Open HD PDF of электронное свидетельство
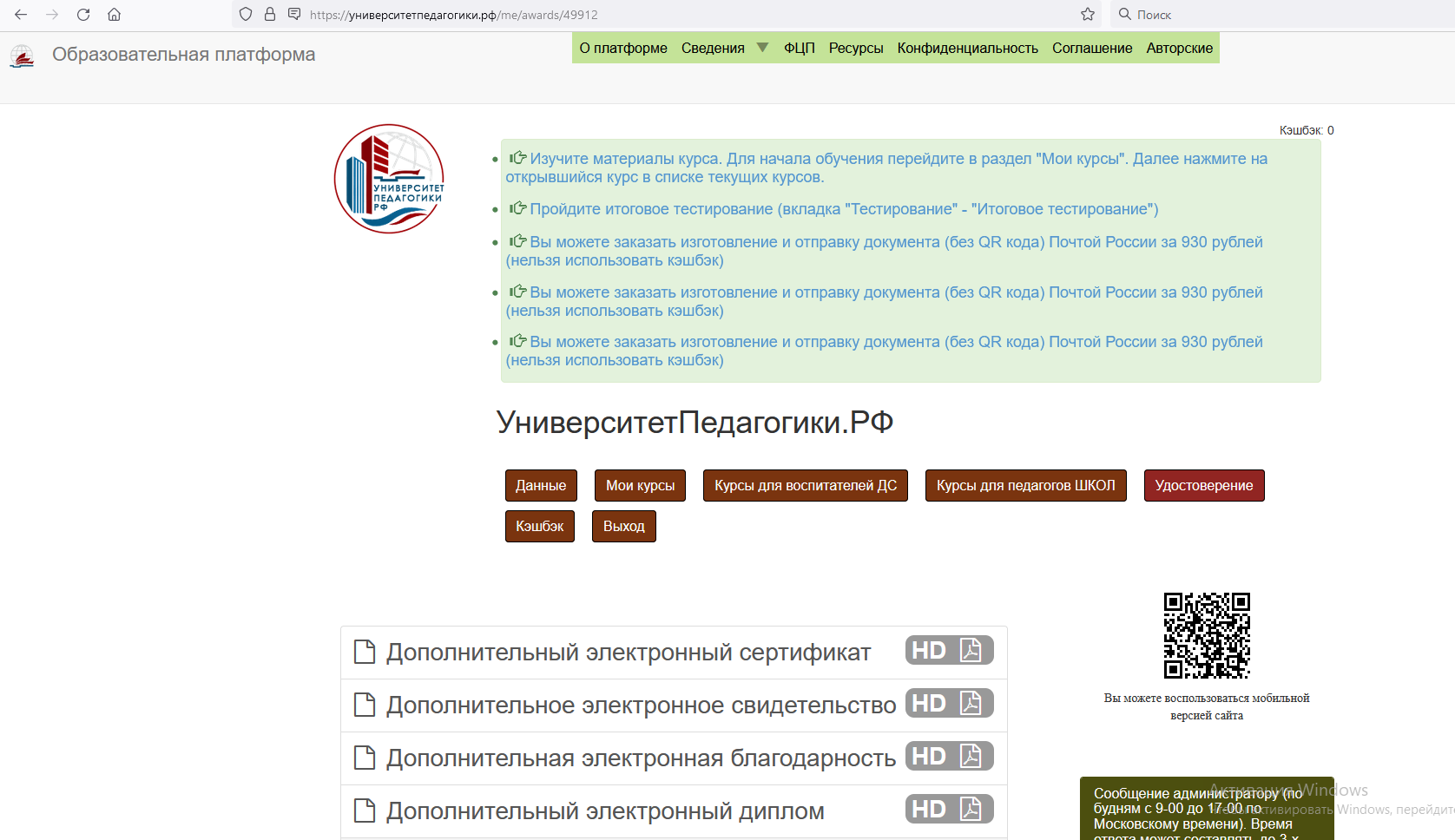The height and width of the screenshot is (840, 1455). (x=949, y=703)
